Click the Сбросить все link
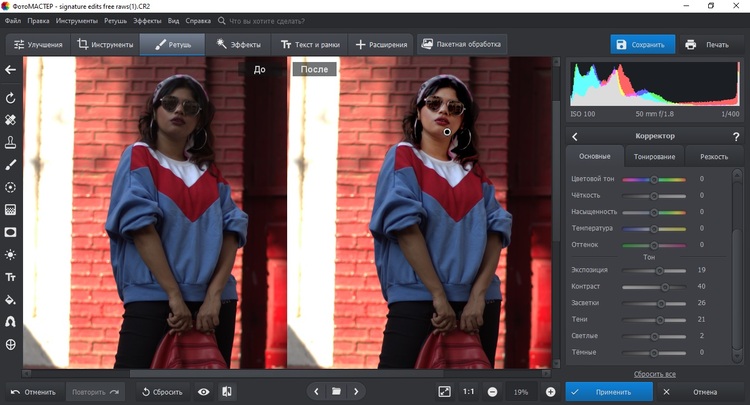 pyautogui.click(x=655, y=373)
